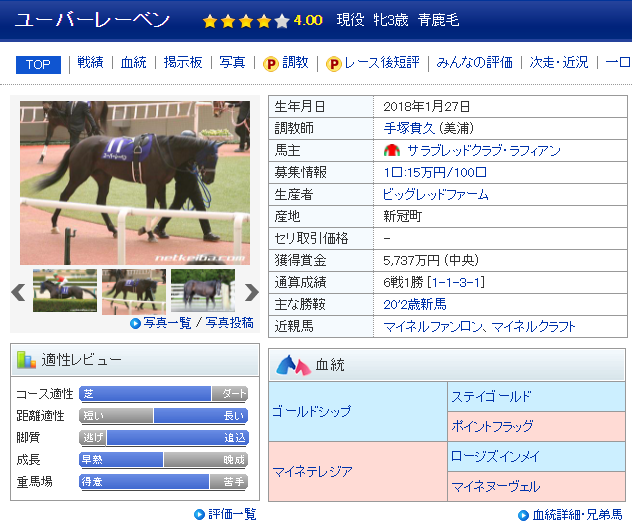
Task: Open trainer 手塚貴久 link
Action: [409, 129]
